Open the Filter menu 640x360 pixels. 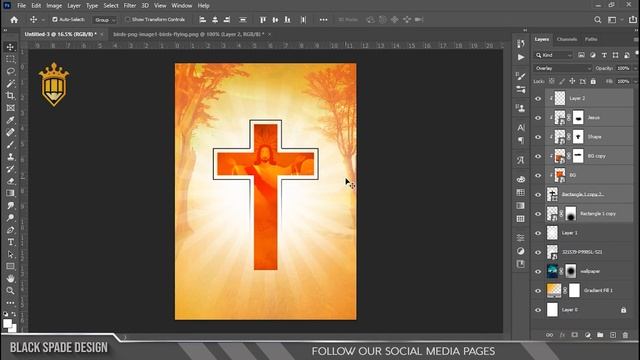[x=129, y=6]
